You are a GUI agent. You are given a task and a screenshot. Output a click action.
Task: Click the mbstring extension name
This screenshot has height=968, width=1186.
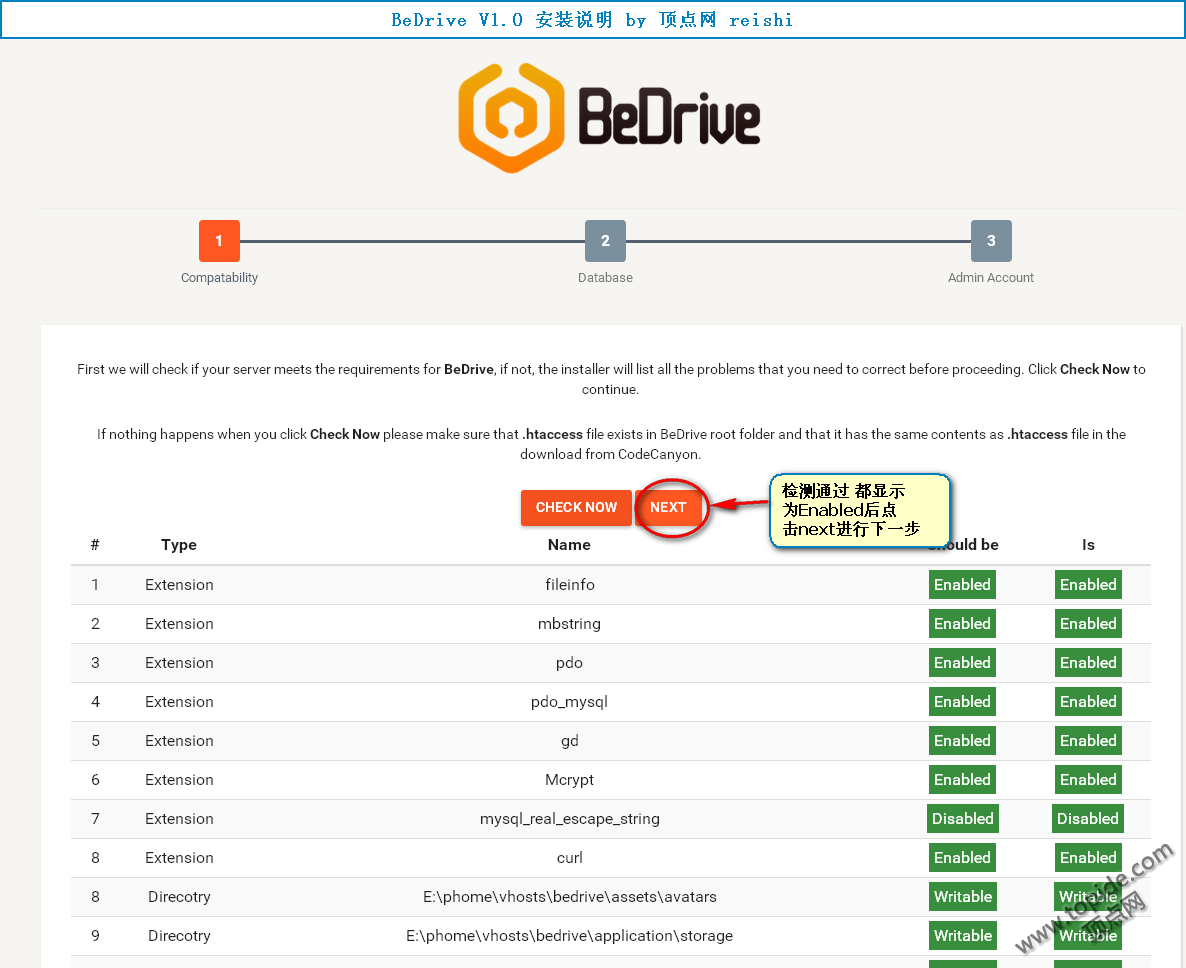570,624
